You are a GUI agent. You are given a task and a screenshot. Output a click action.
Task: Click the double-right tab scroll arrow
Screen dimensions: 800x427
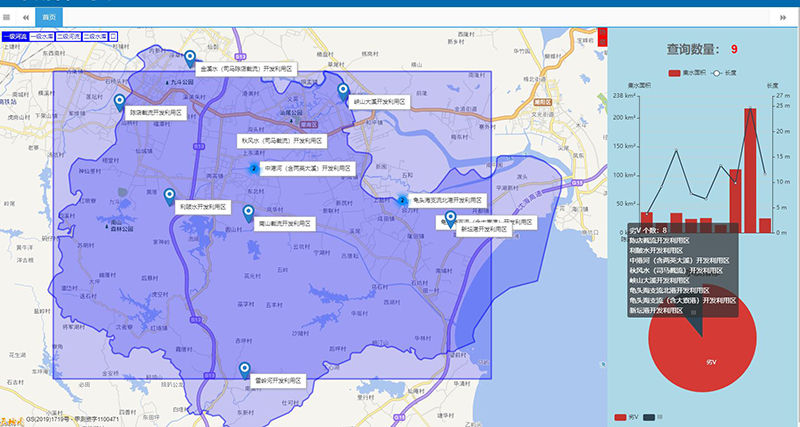(783, 18)
